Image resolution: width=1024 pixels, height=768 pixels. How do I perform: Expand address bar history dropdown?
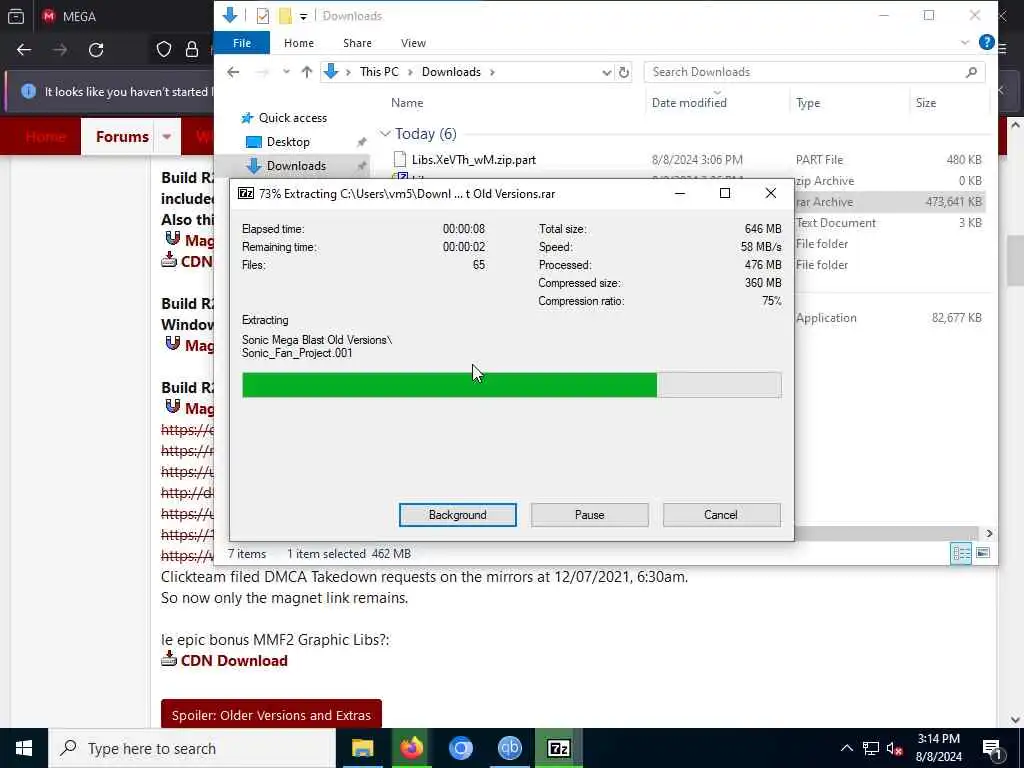pyautogui.click(x=607, y=72)
